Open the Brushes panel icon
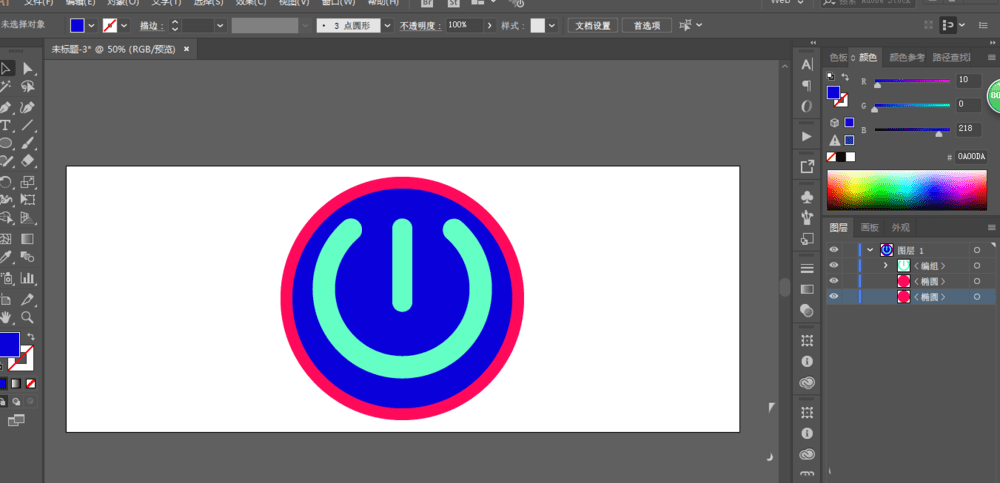Viewport: 1000px width, 483px height. click(807, 218)
